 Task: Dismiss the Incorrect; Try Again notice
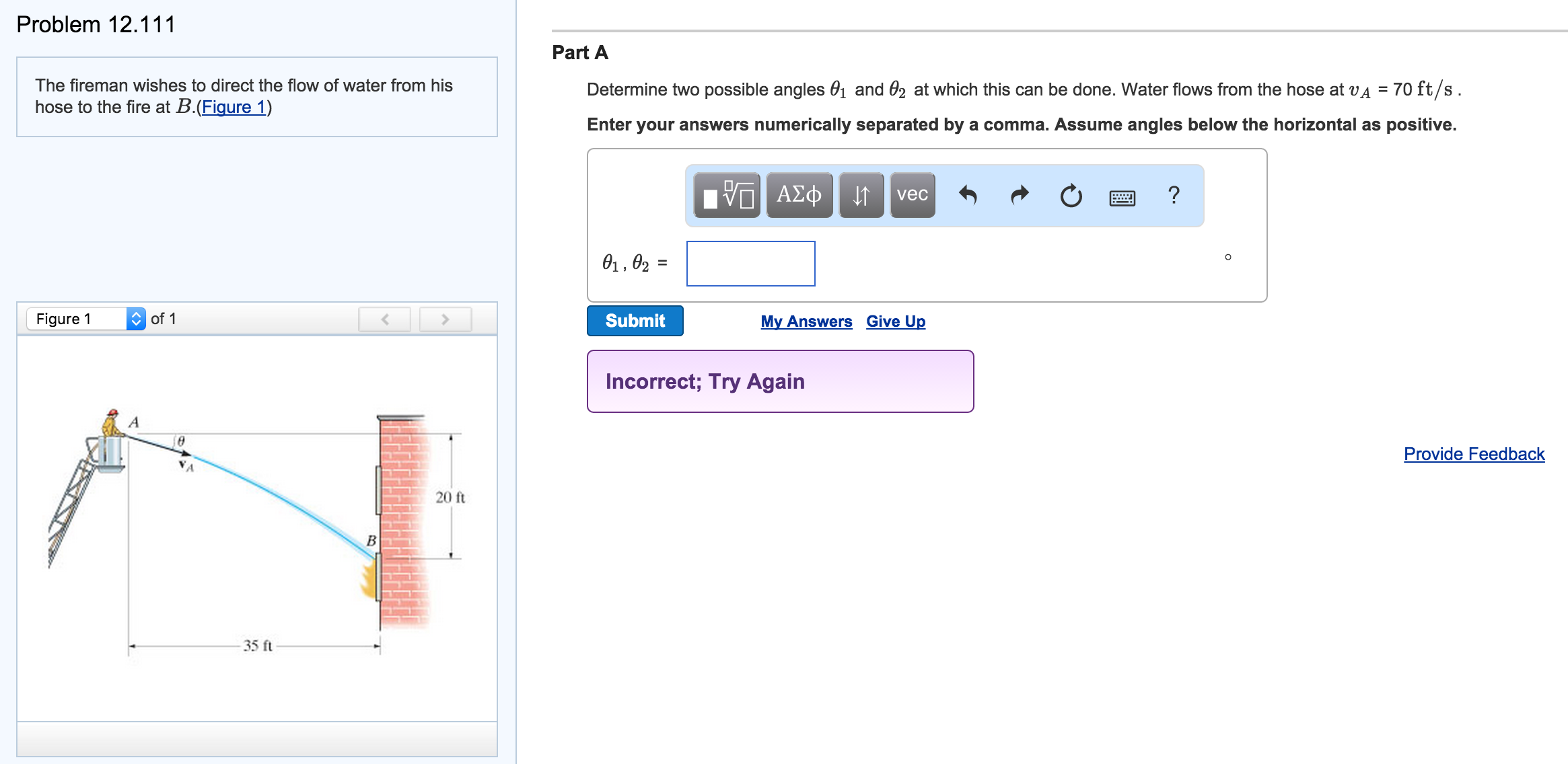pyautogui.click(x=780, y=381)
